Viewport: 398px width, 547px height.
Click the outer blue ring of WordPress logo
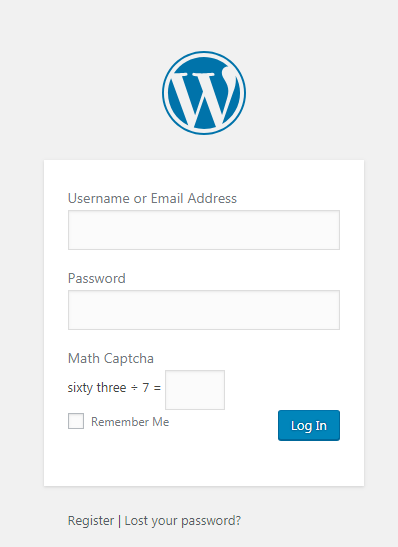pos(204,53)
